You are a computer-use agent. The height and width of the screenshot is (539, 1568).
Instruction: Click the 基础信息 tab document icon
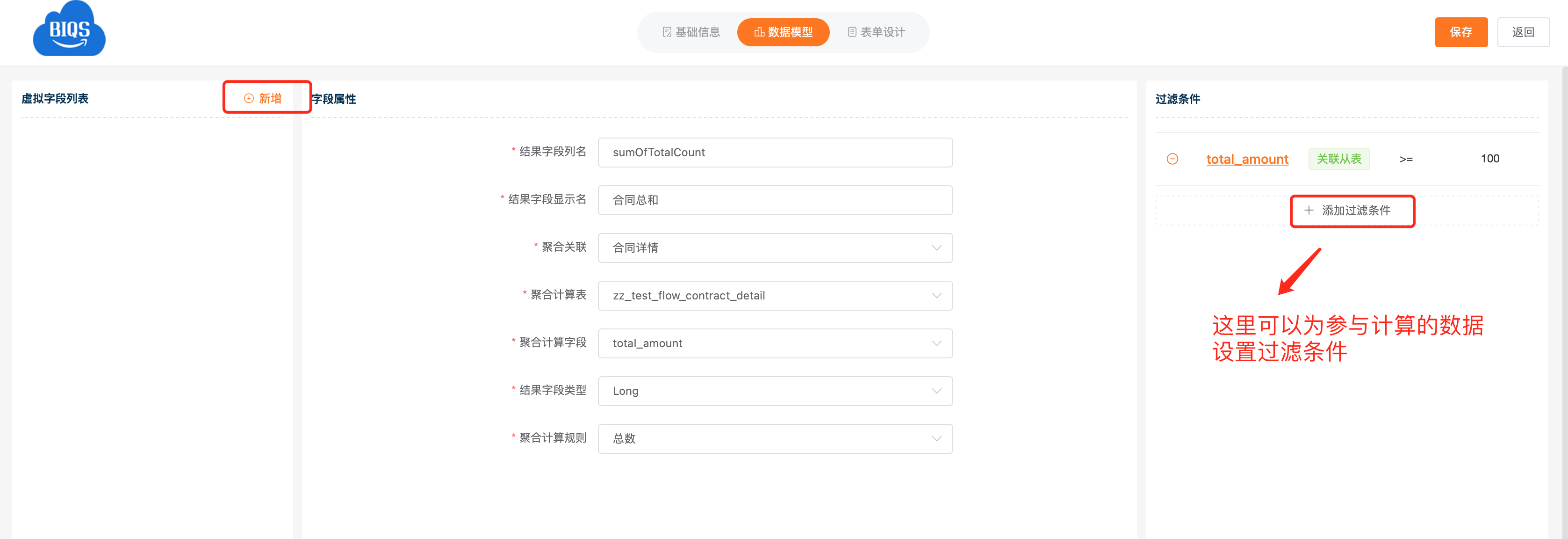(667, 32)
